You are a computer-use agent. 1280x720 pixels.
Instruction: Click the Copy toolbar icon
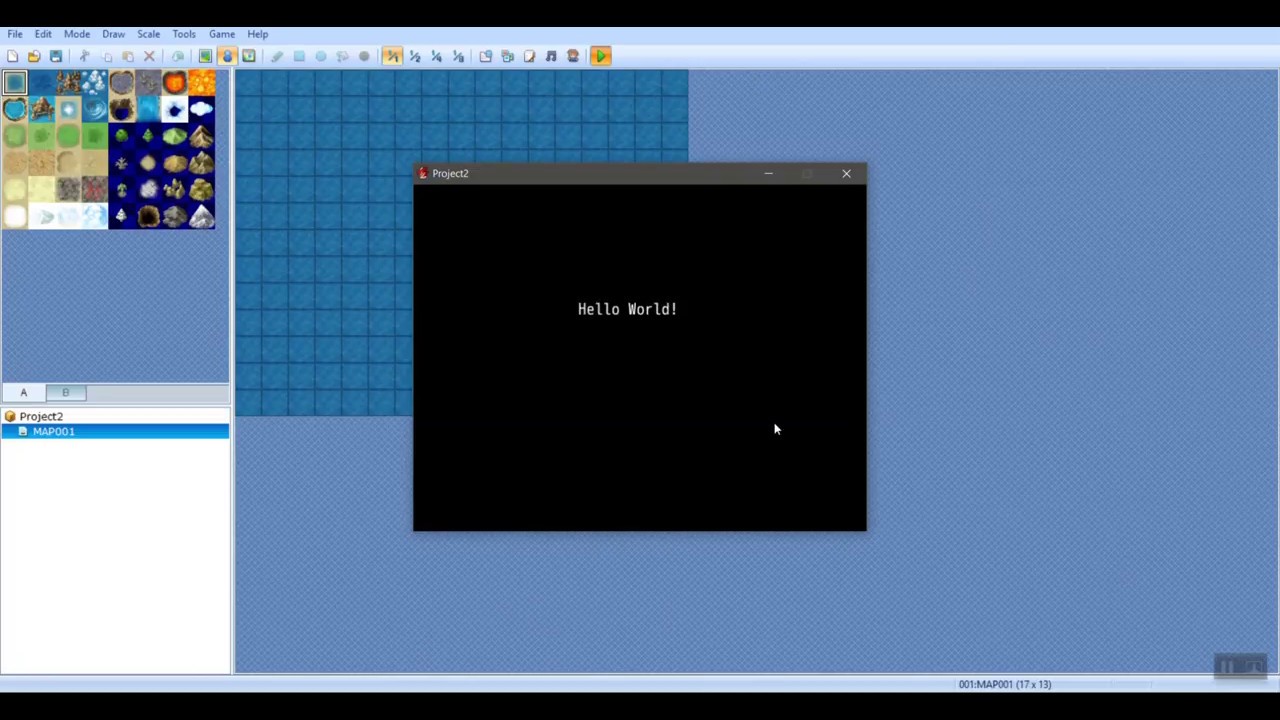(x=107, y=56)
